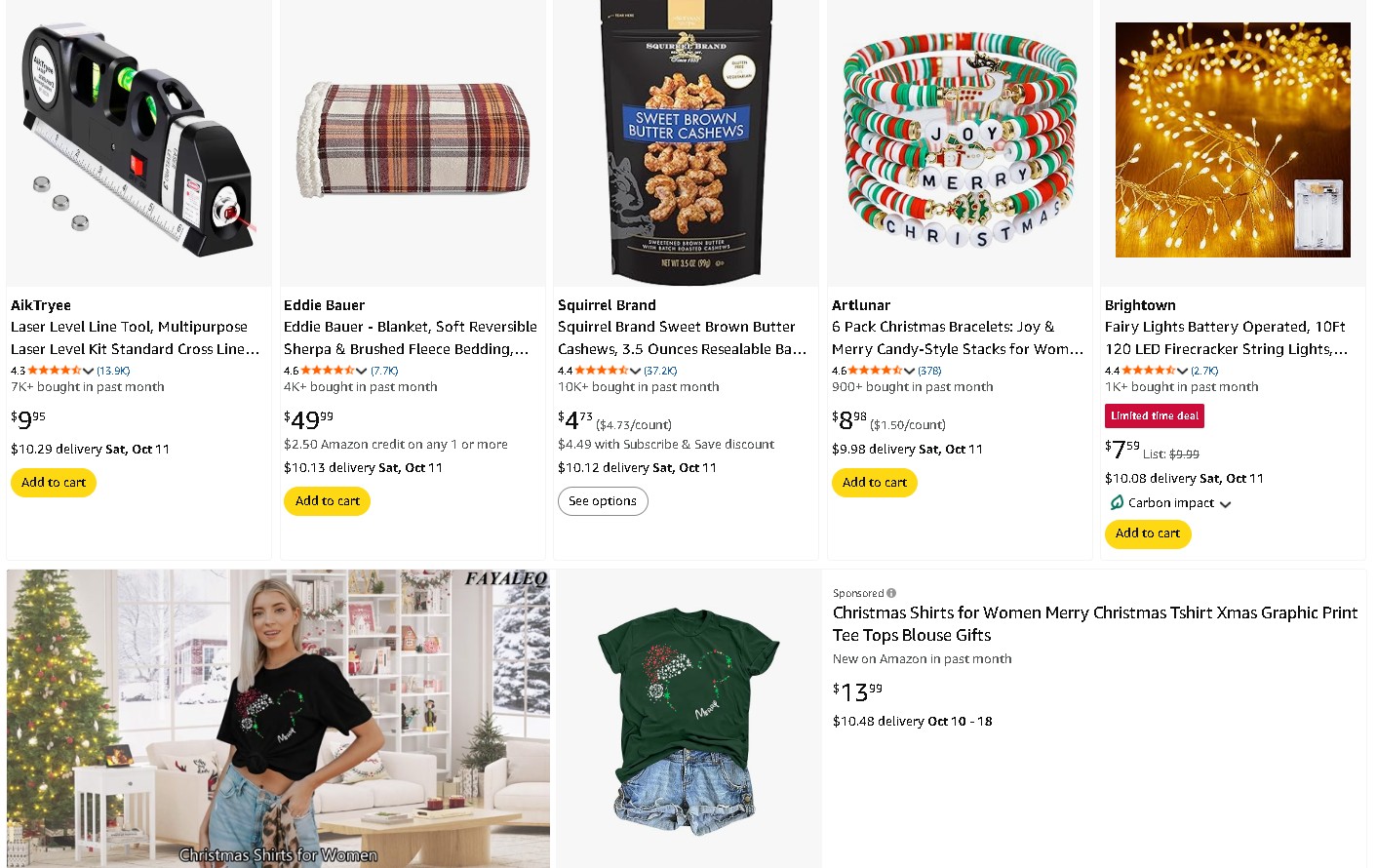Add the Eddie Bauer blanket to cart
Viewport: 1377px width, 868px height.
click(327, 501)
